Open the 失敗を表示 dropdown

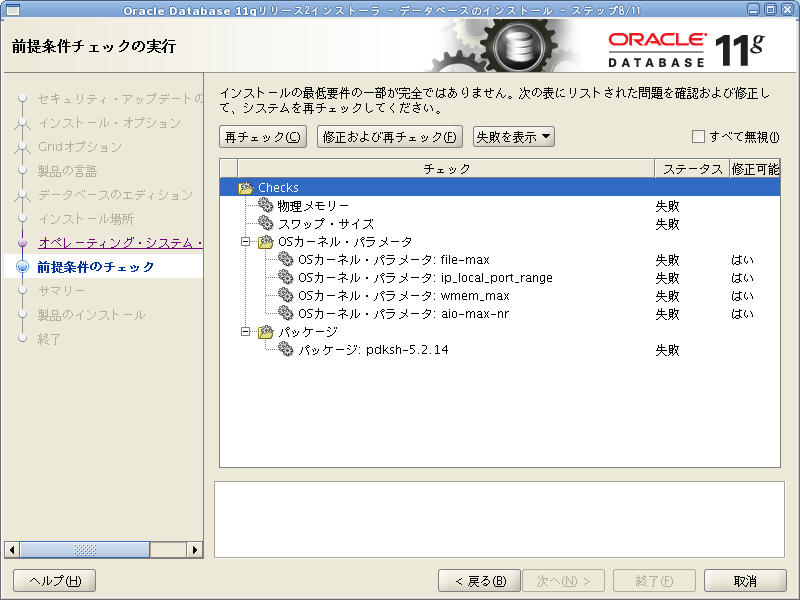coord(513,137)
